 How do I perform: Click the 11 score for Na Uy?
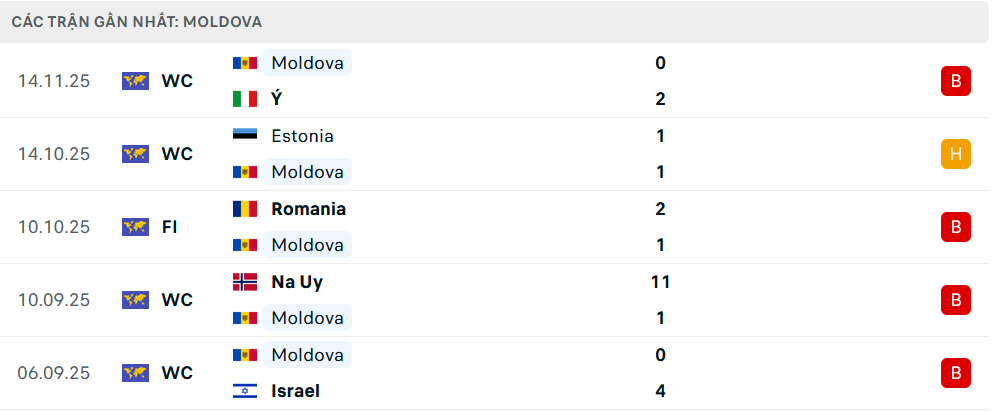point(660,282)
